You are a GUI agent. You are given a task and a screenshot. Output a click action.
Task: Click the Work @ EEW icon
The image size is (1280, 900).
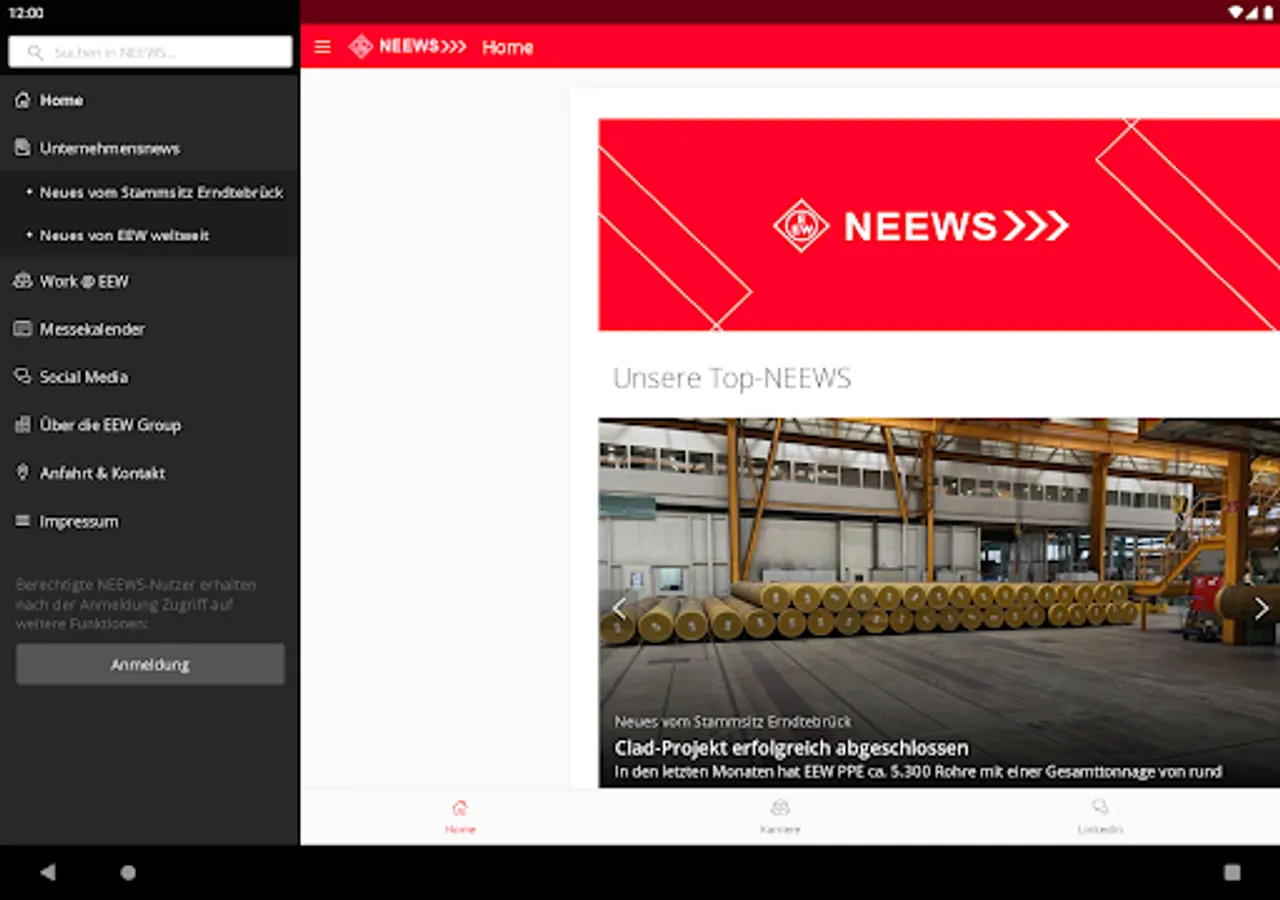[x=23, y=281]
